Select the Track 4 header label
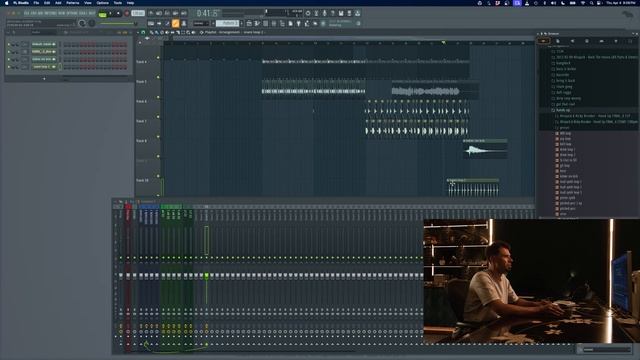Viewport: 640px width, 360px height. 141,62
